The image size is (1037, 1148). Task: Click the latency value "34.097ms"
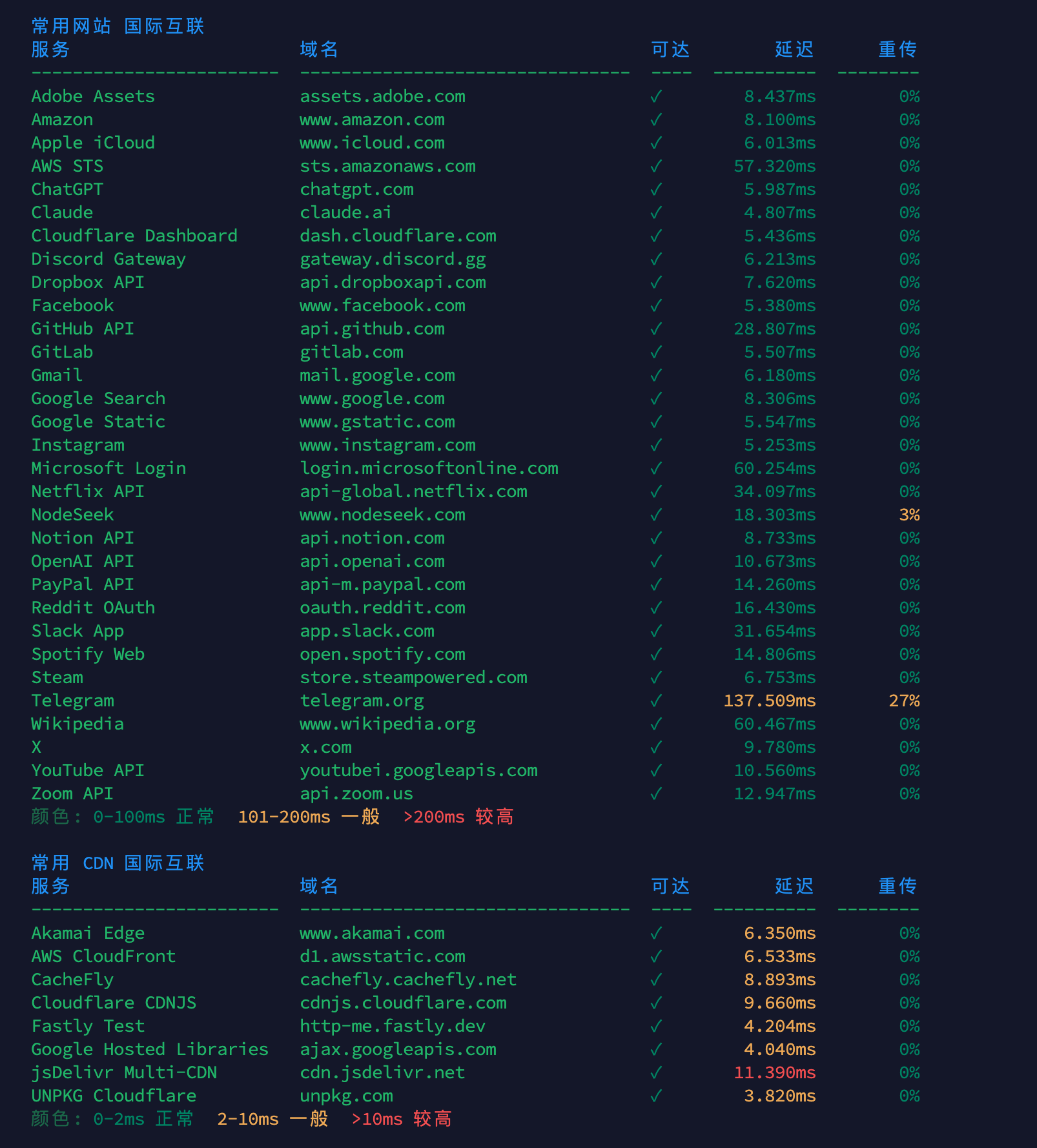click(775, 491)
